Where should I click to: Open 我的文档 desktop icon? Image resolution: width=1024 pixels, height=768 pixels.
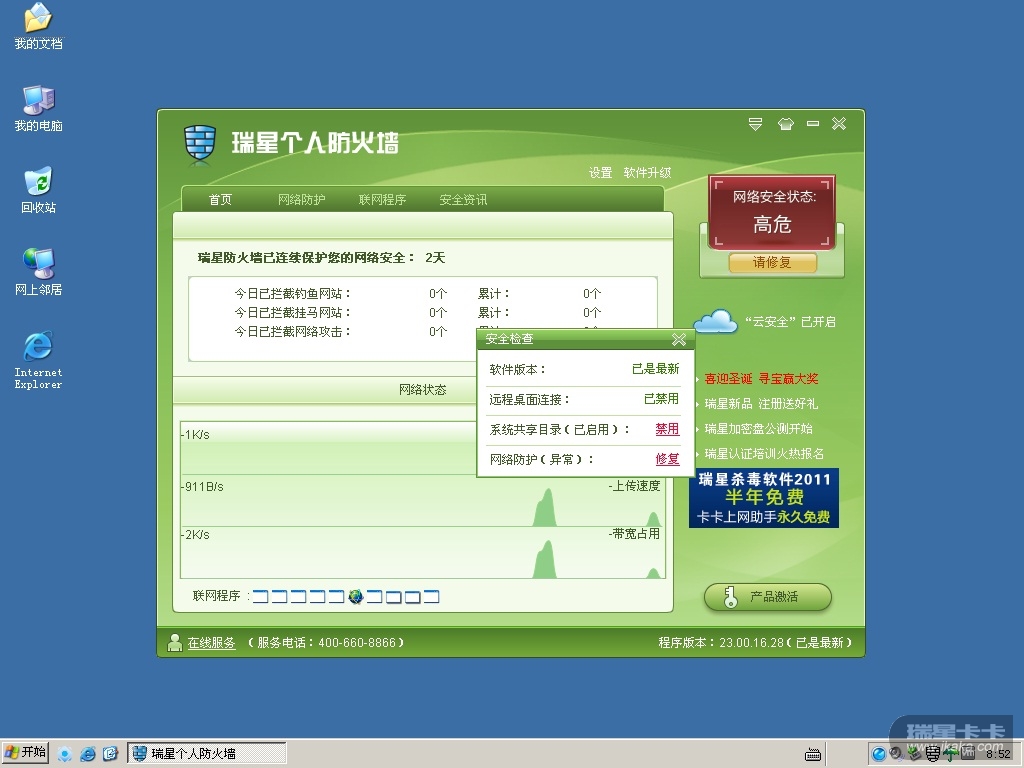[39, 27]
